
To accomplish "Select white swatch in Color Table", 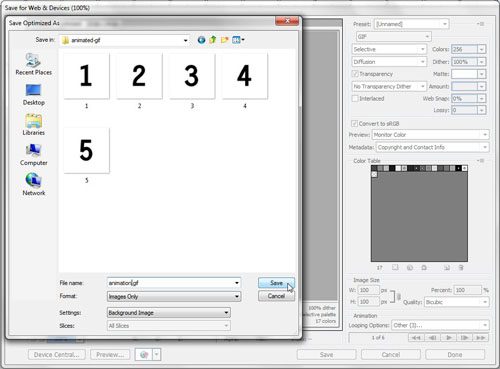I will click(x=398, y=168).
